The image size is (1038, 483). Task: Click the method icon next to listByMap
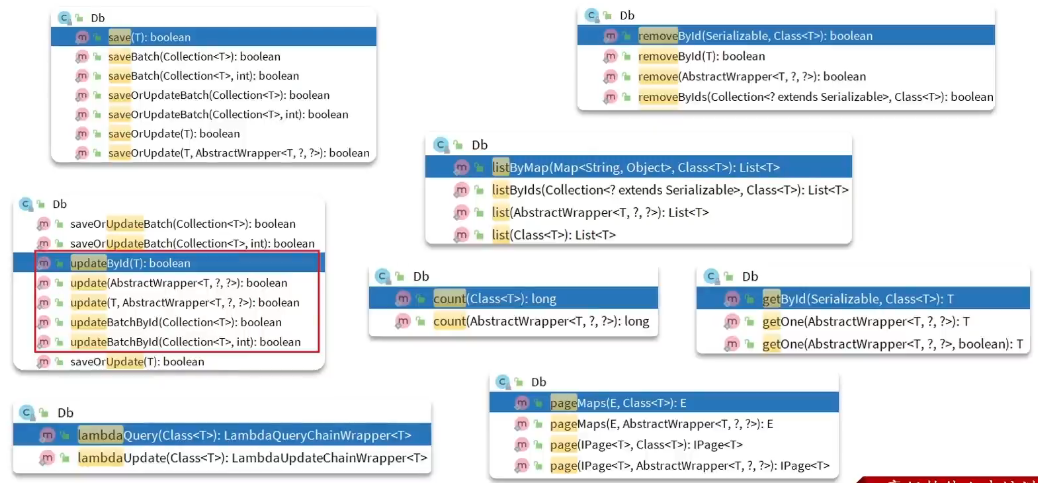click(461, 167)
